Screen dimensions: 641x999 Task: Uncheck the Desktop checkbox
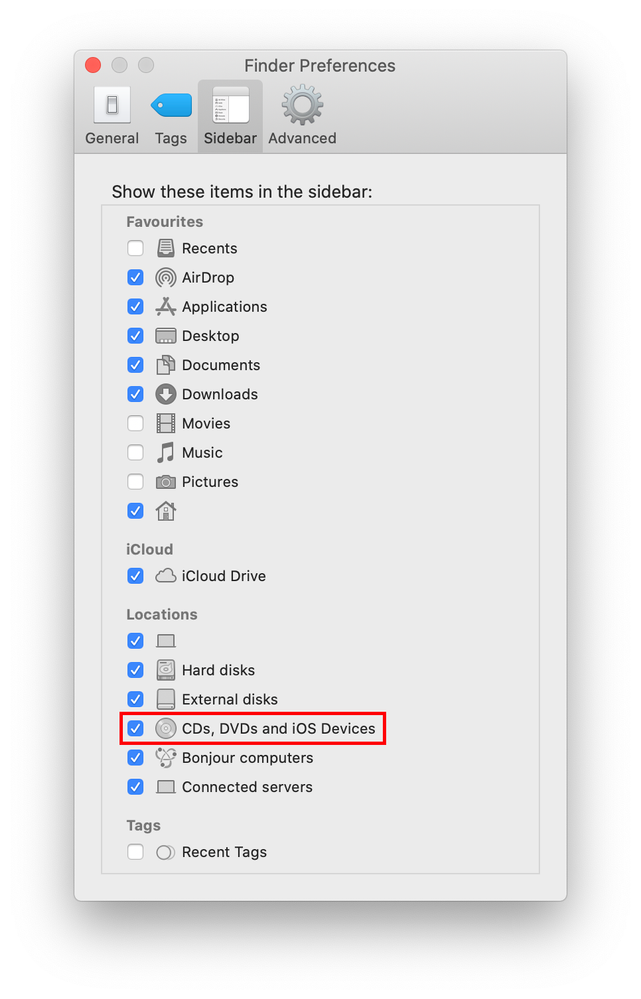click(x=136, y=336)
